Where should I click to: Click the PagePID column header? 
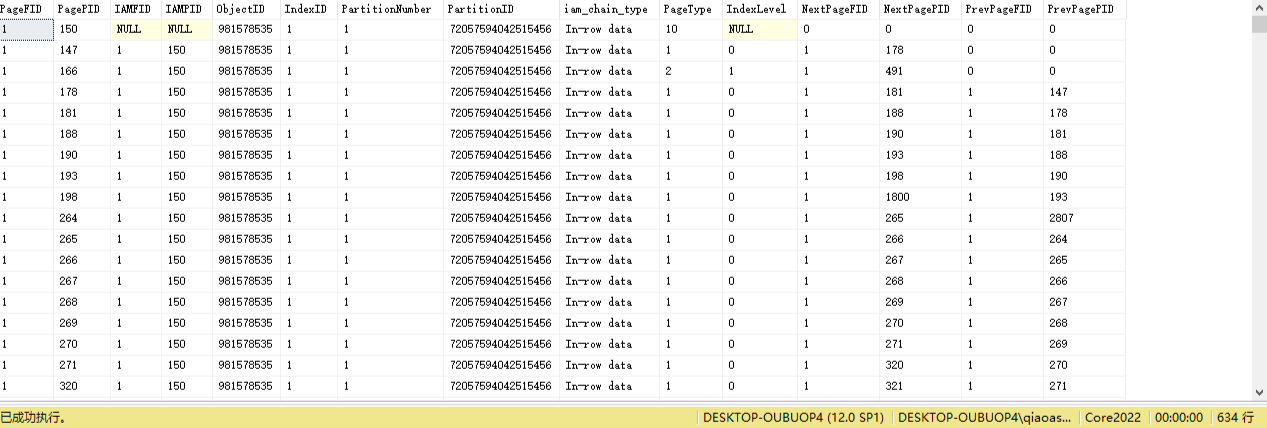[x=83, y=8]
